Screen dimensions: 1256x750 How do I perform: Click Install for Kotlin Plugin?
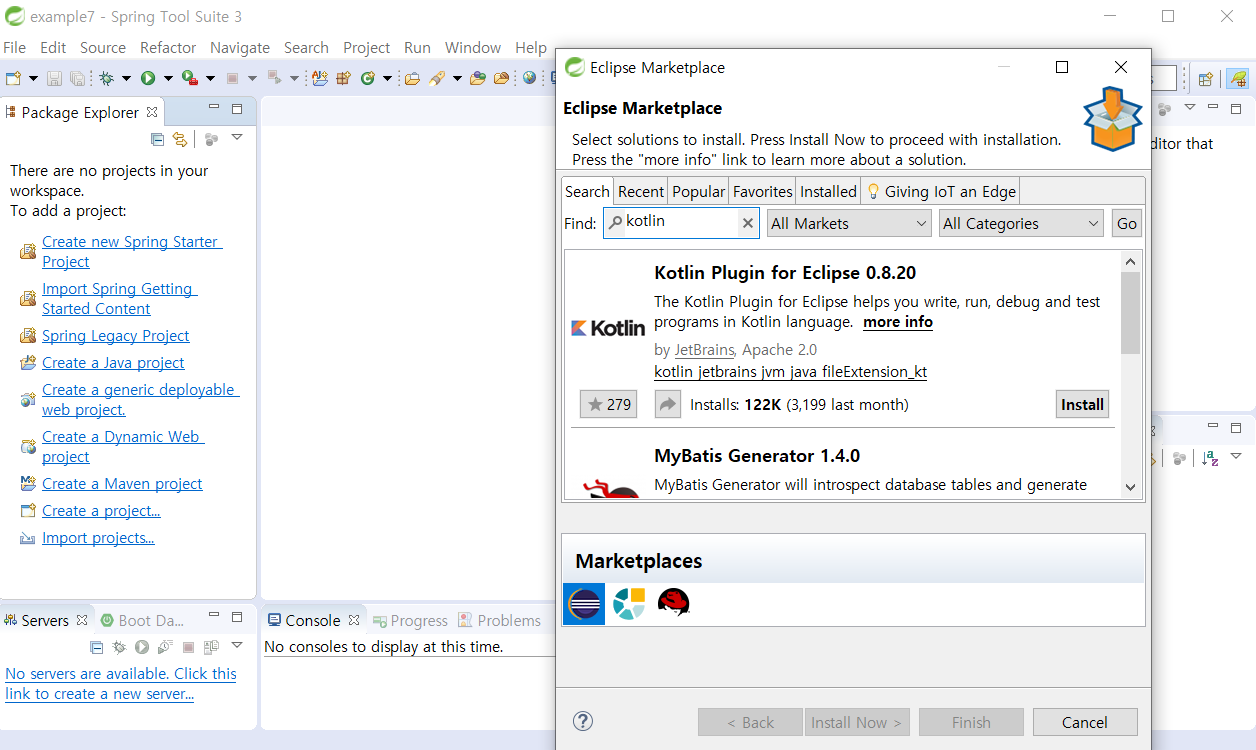1082,404
